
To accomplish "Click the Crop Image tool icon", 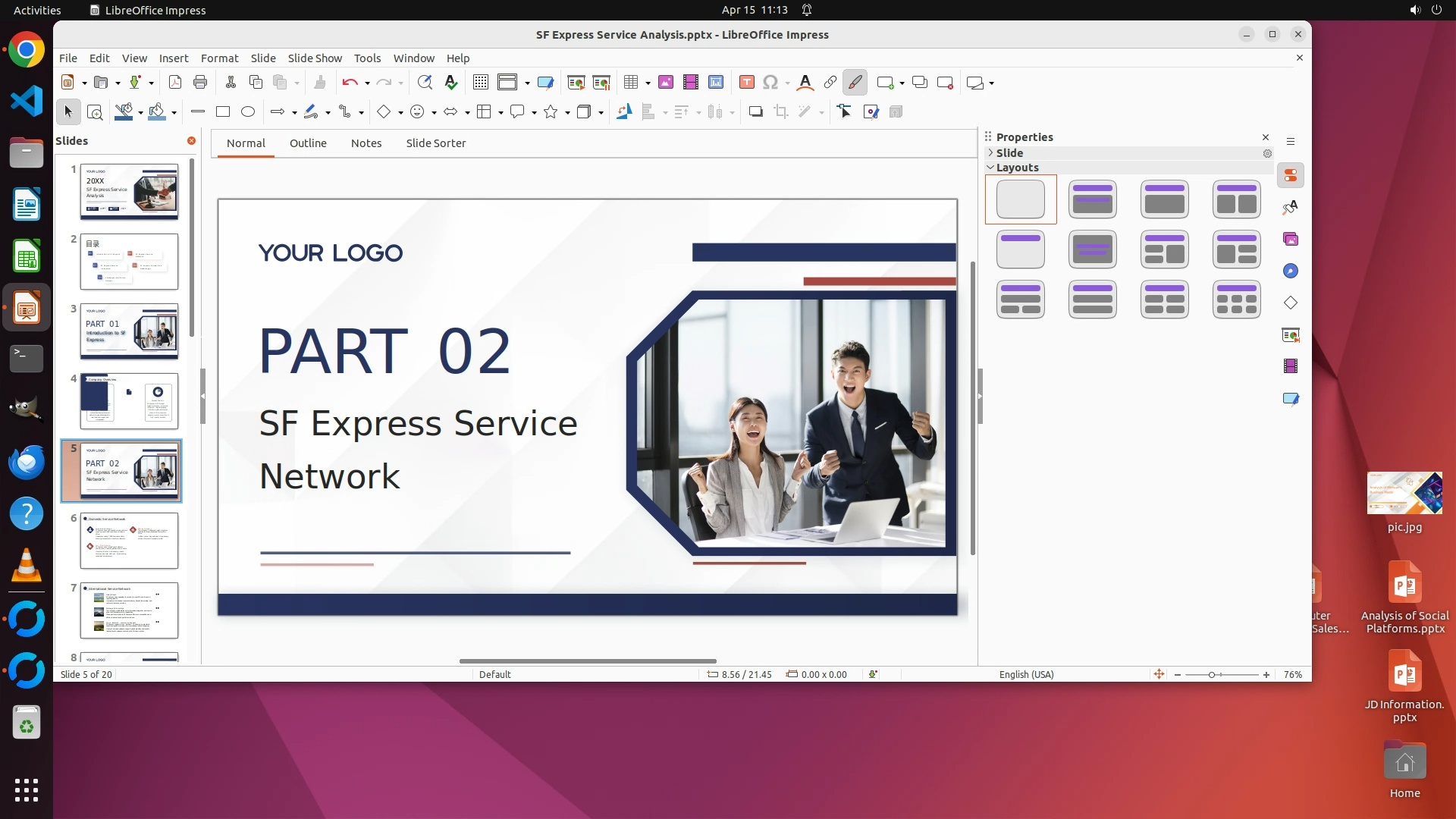I will (x=781, y=112).
